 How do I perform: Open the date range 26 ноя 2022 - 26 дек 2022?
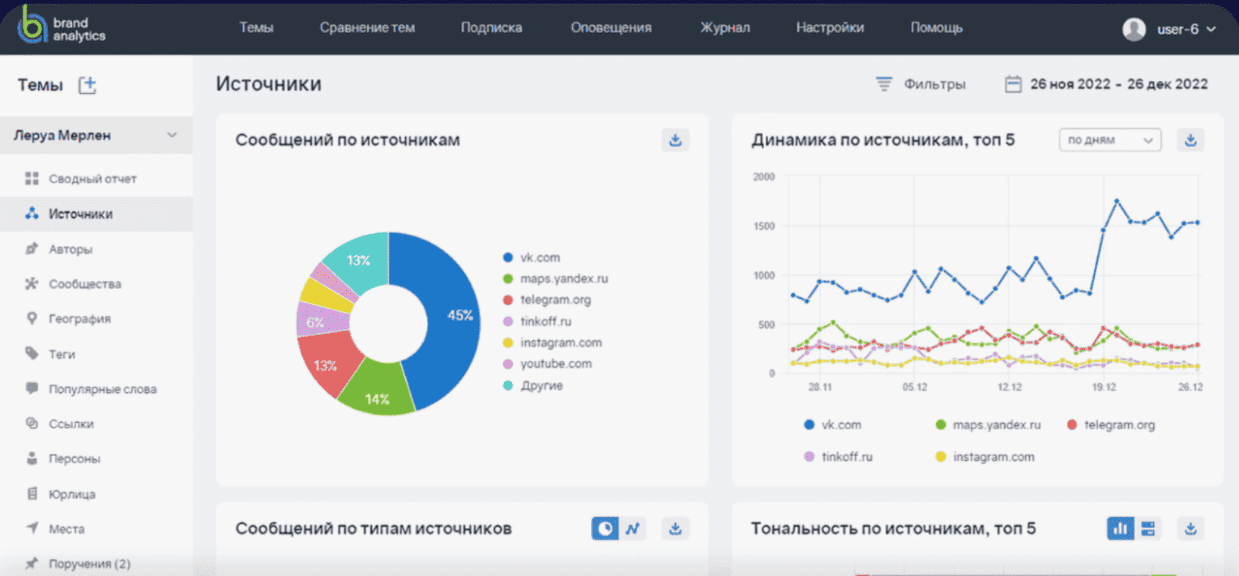1106,84
